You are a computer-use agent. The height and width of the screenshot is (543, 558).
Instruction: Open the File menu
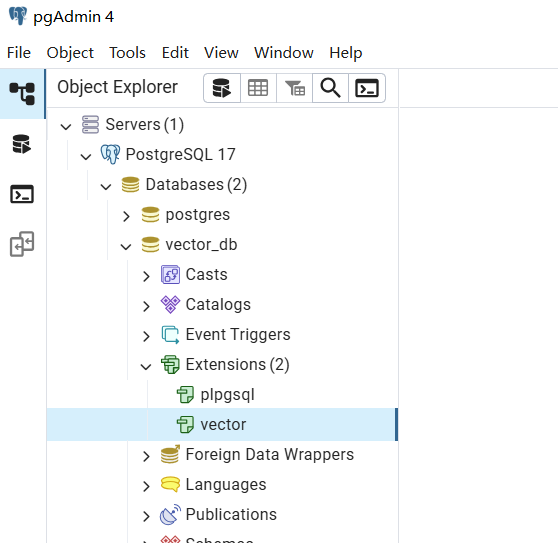19,53
